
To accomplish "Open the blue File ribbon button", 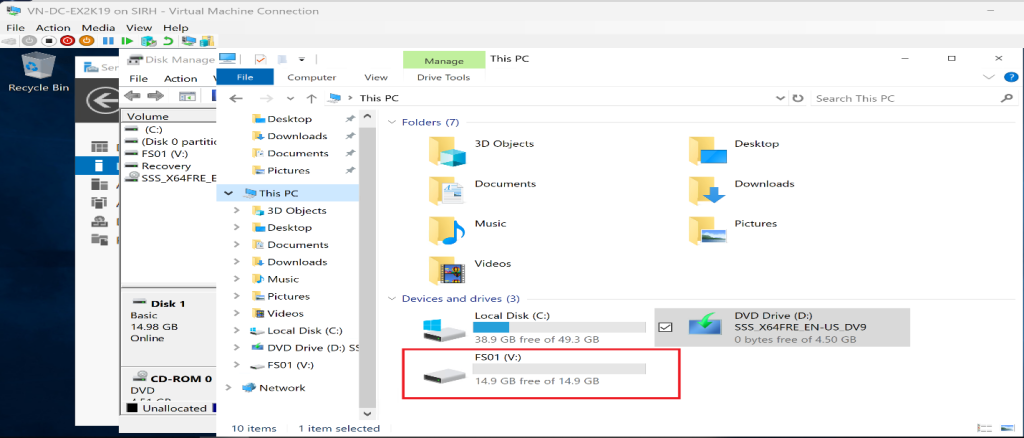I will coord(243,77).
